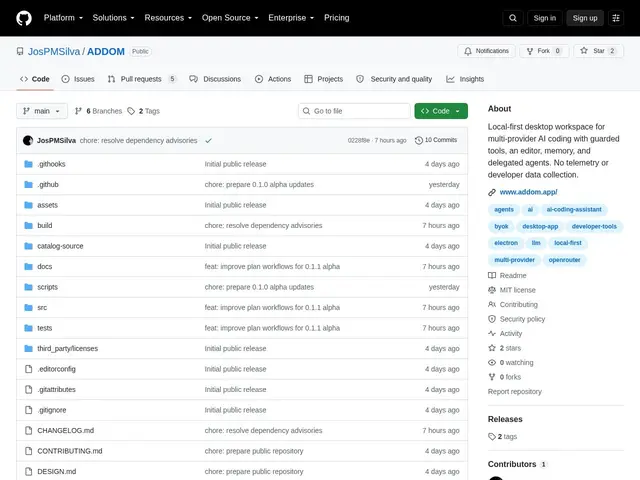The height and width of the screenshot is (480, 640).
Task: Open the CONTRIBUTING.md file
Action: 70,451
